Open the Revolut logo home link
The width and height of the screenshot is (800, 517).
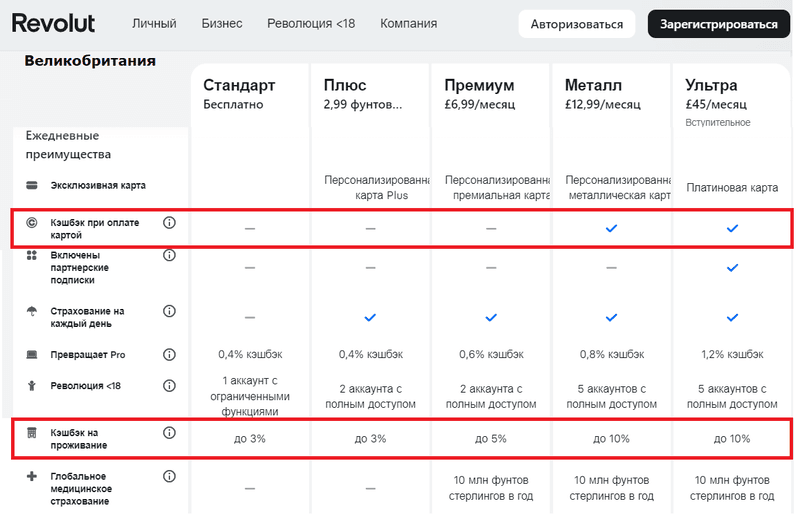[53, 23]
